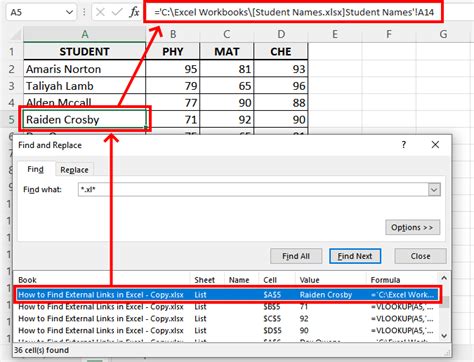Select row 5 header
474x362 pixels.
pyautogui.click(x=12, y=119)
